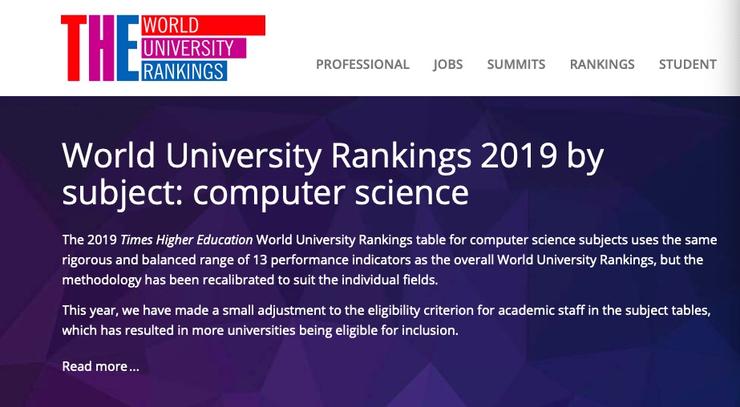Go to the JOBS section
The image size is (740, 407).
(x=448, y=64)
